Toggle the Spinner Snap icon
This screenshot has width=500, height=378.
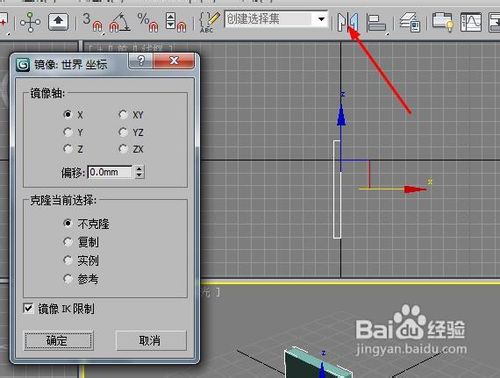(x=176, y=22)
